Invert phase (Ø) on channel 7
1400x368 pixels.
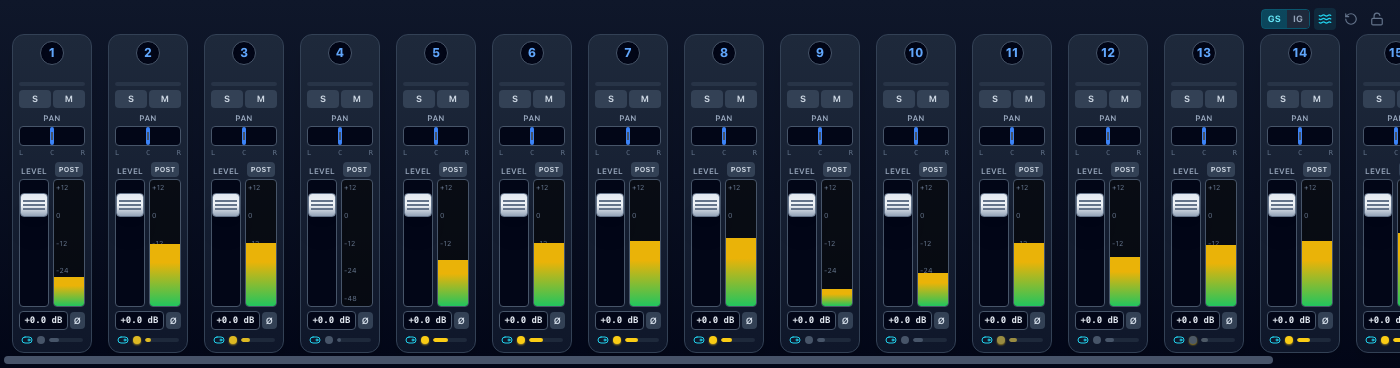tap(653, 320)
